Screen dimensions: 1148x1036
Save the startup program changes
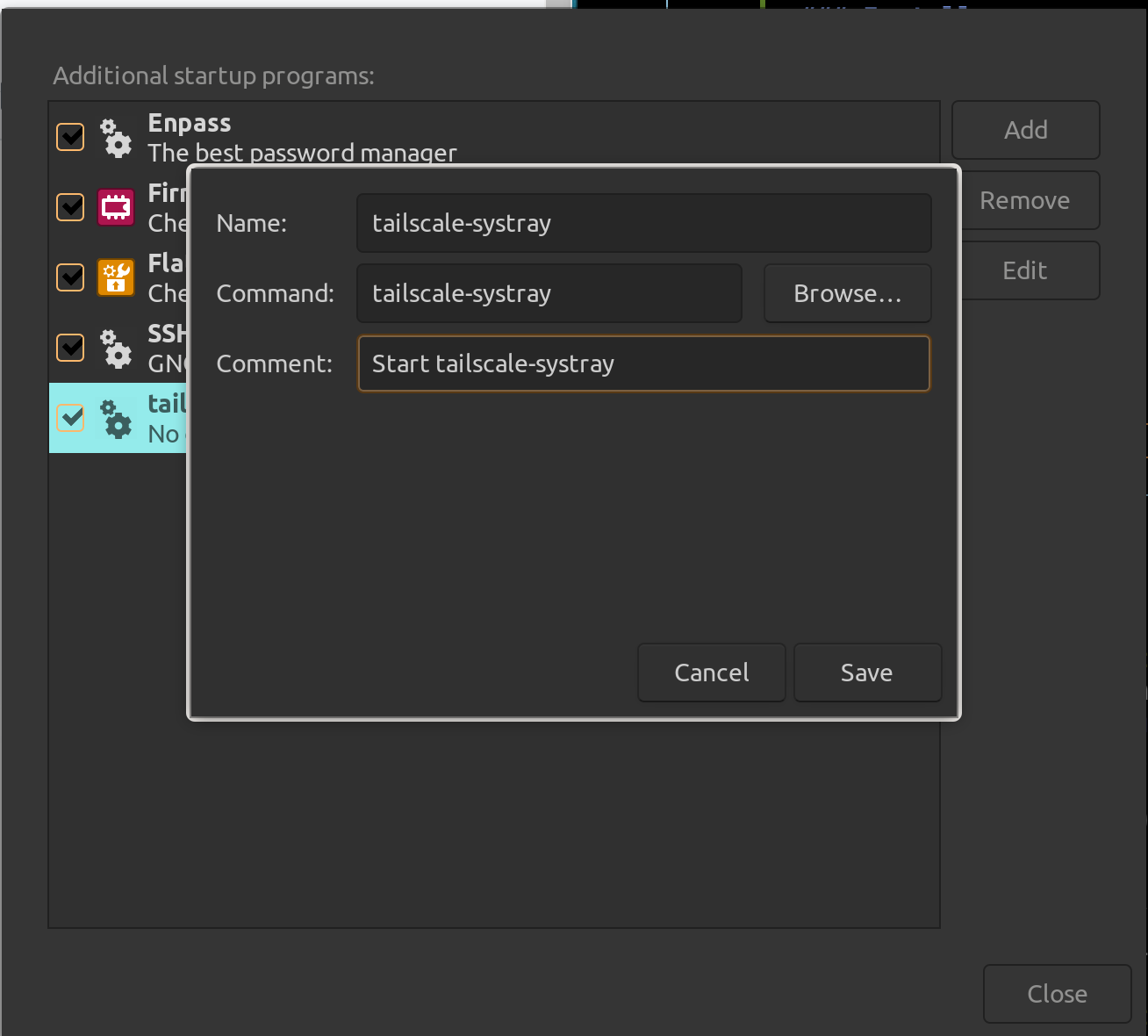(867, 673)
